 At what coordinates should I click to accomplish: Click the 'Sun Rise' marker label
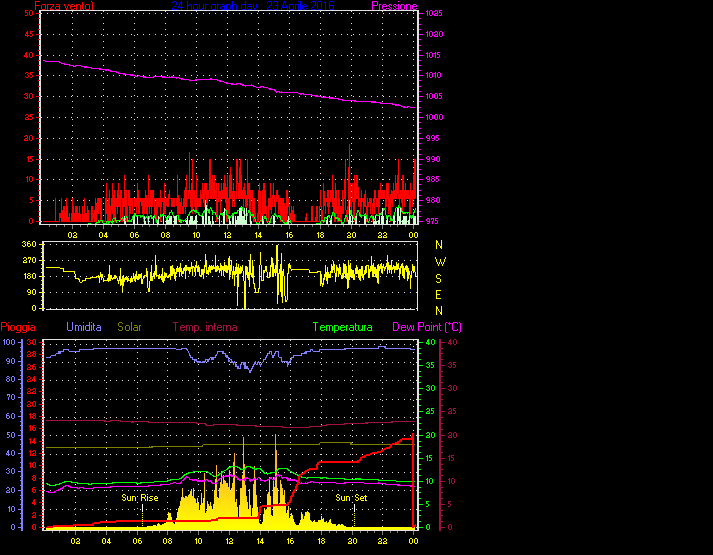coord(140,498)
